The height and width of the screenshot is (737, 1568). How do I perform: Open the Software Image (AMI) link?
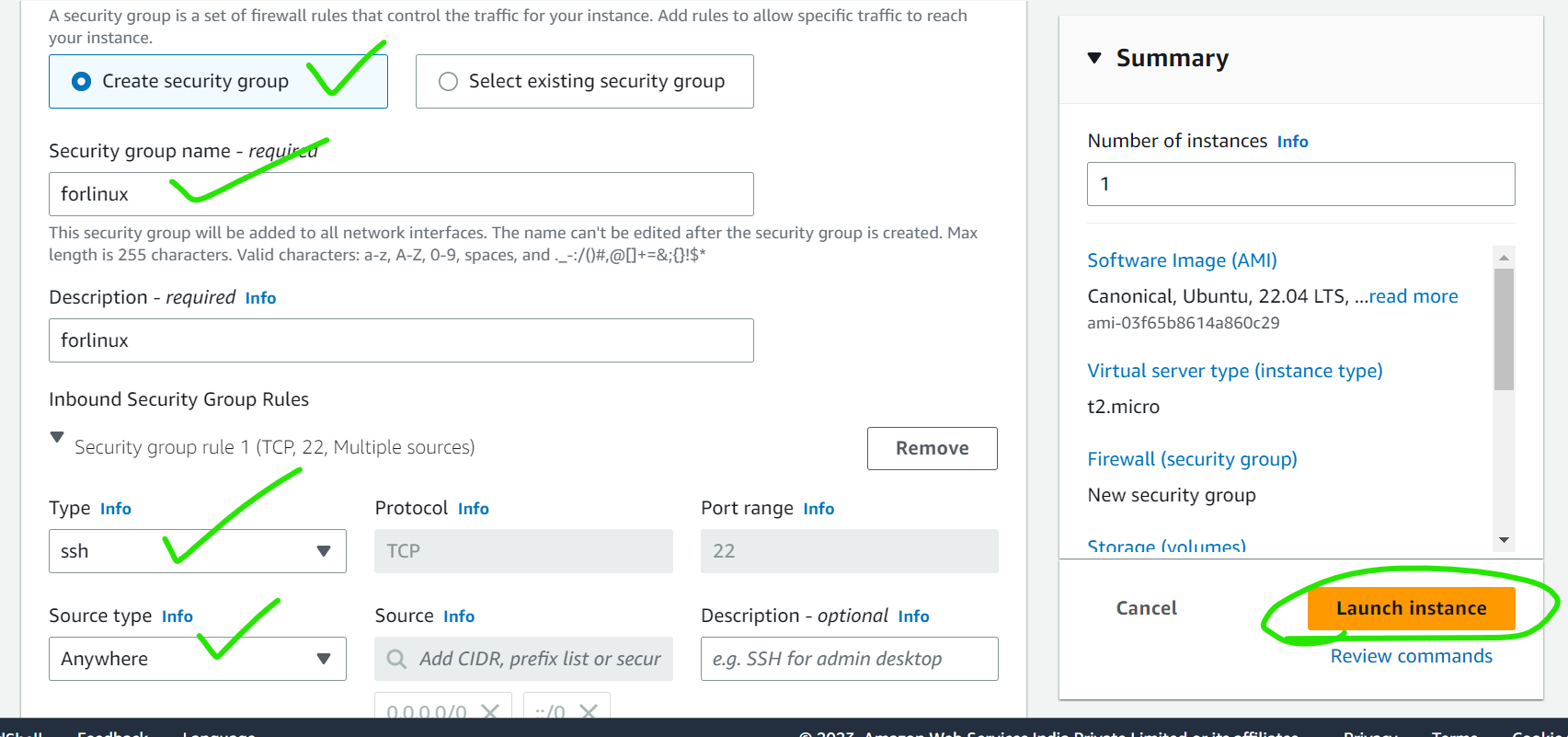click(x=1183, y=260)
